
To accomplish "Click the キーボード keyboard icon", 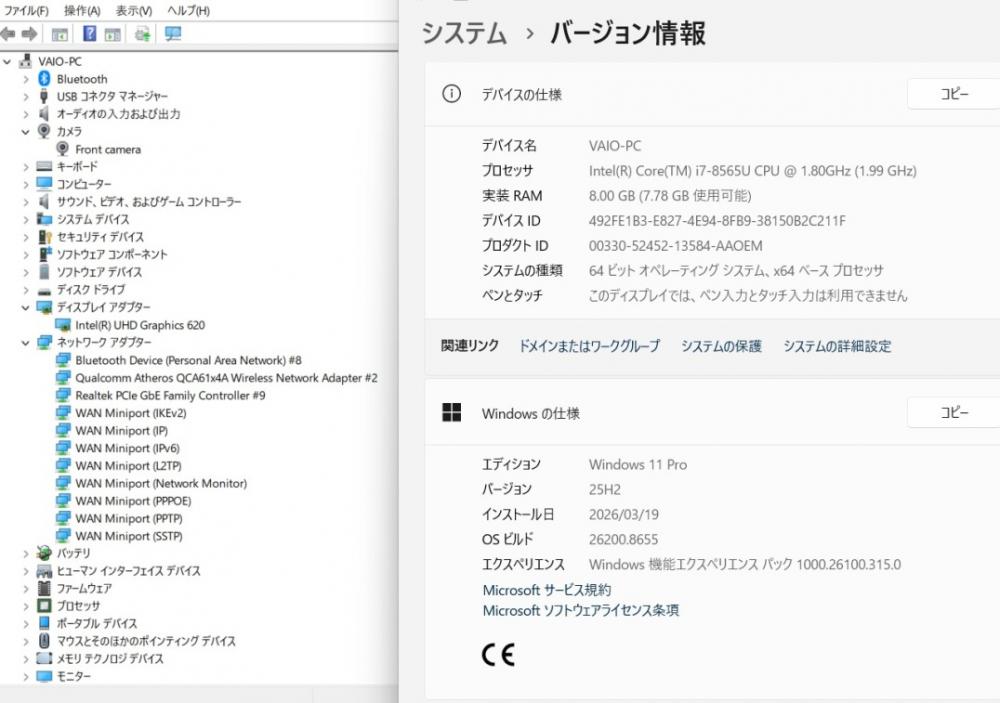I will pos(44,166).
